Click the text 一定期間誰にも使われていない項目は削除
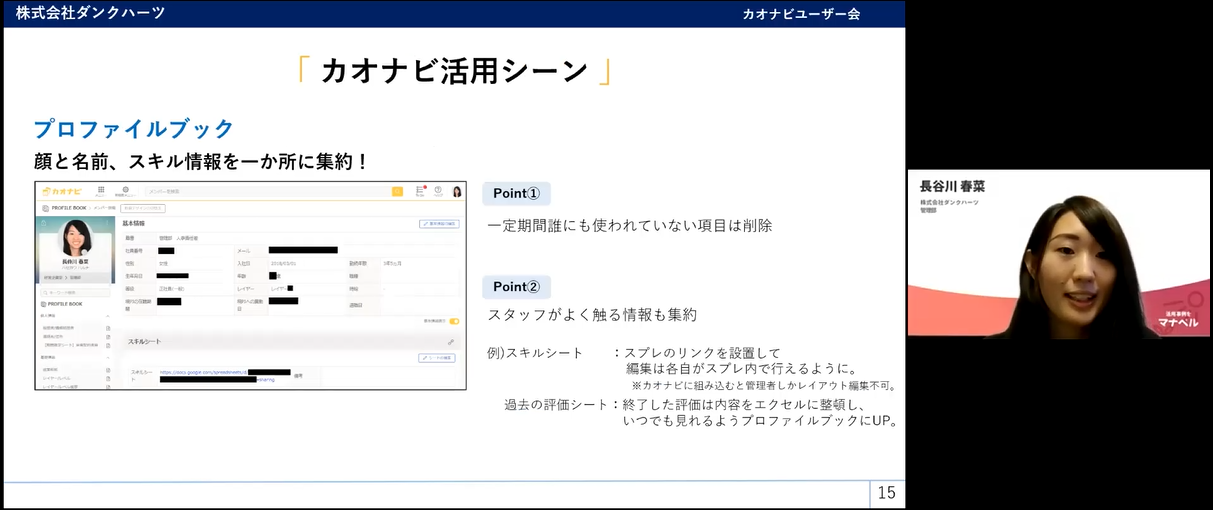The height and width of the screenshot is (510, 1213). [x=630, y=226]
